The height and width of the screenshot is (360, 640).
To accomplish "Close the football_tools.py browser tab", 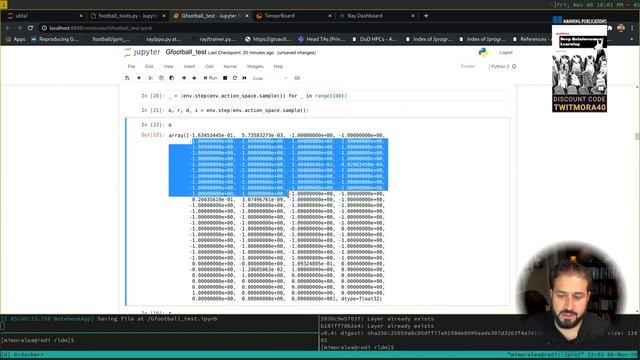I will tap(164, 16).
